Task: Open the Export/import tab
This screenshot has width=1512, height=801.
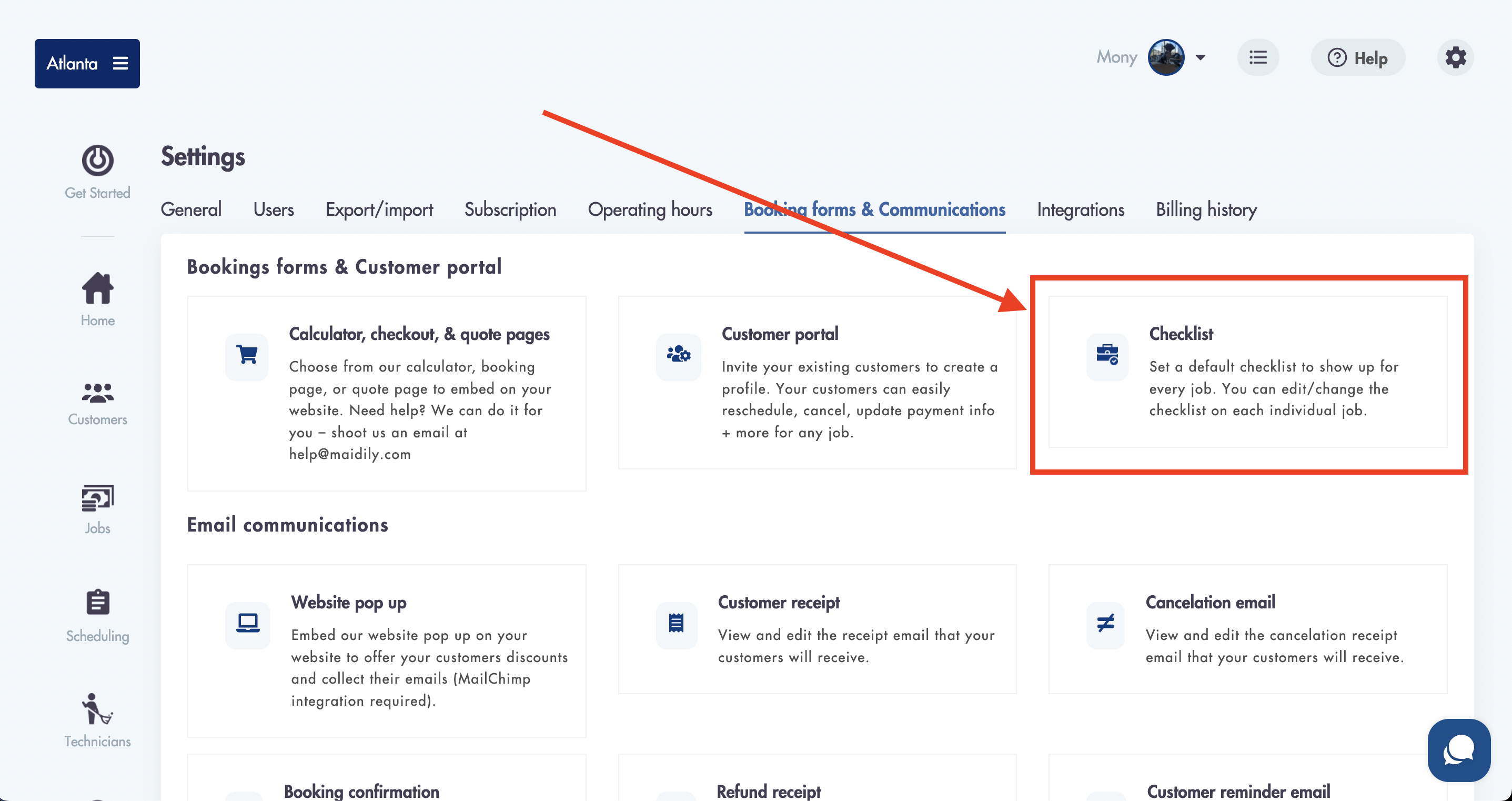Action: [379, 209]
